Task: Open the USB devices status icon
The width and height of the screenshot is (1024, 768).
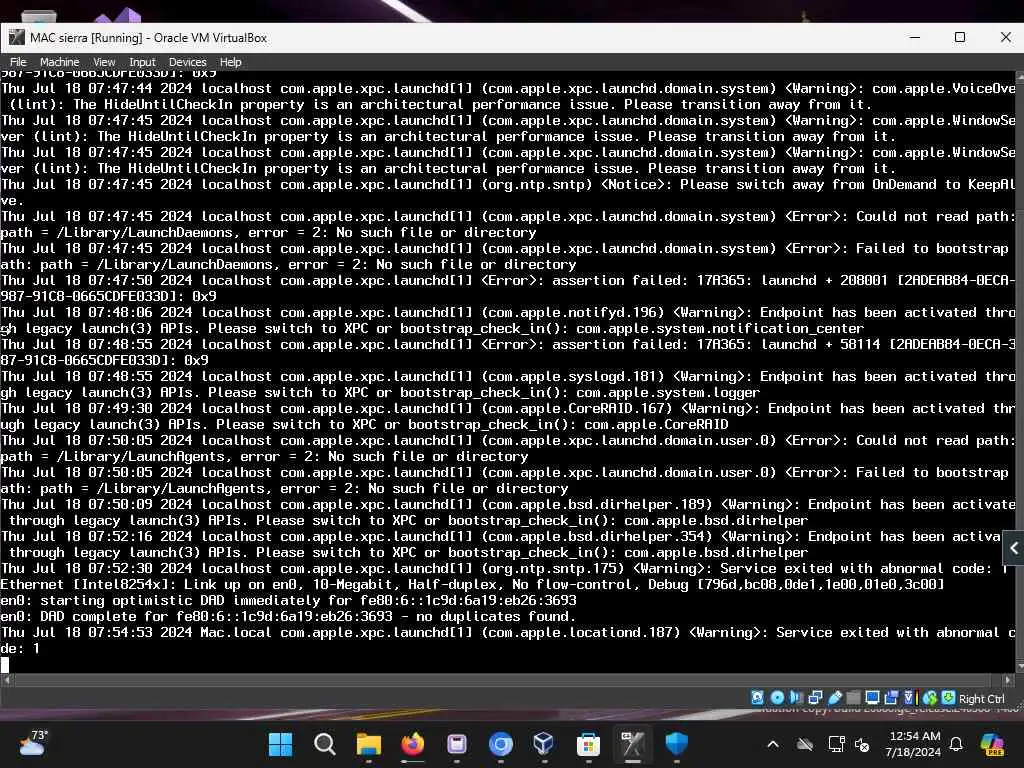Action: click(x=835, y=697)
